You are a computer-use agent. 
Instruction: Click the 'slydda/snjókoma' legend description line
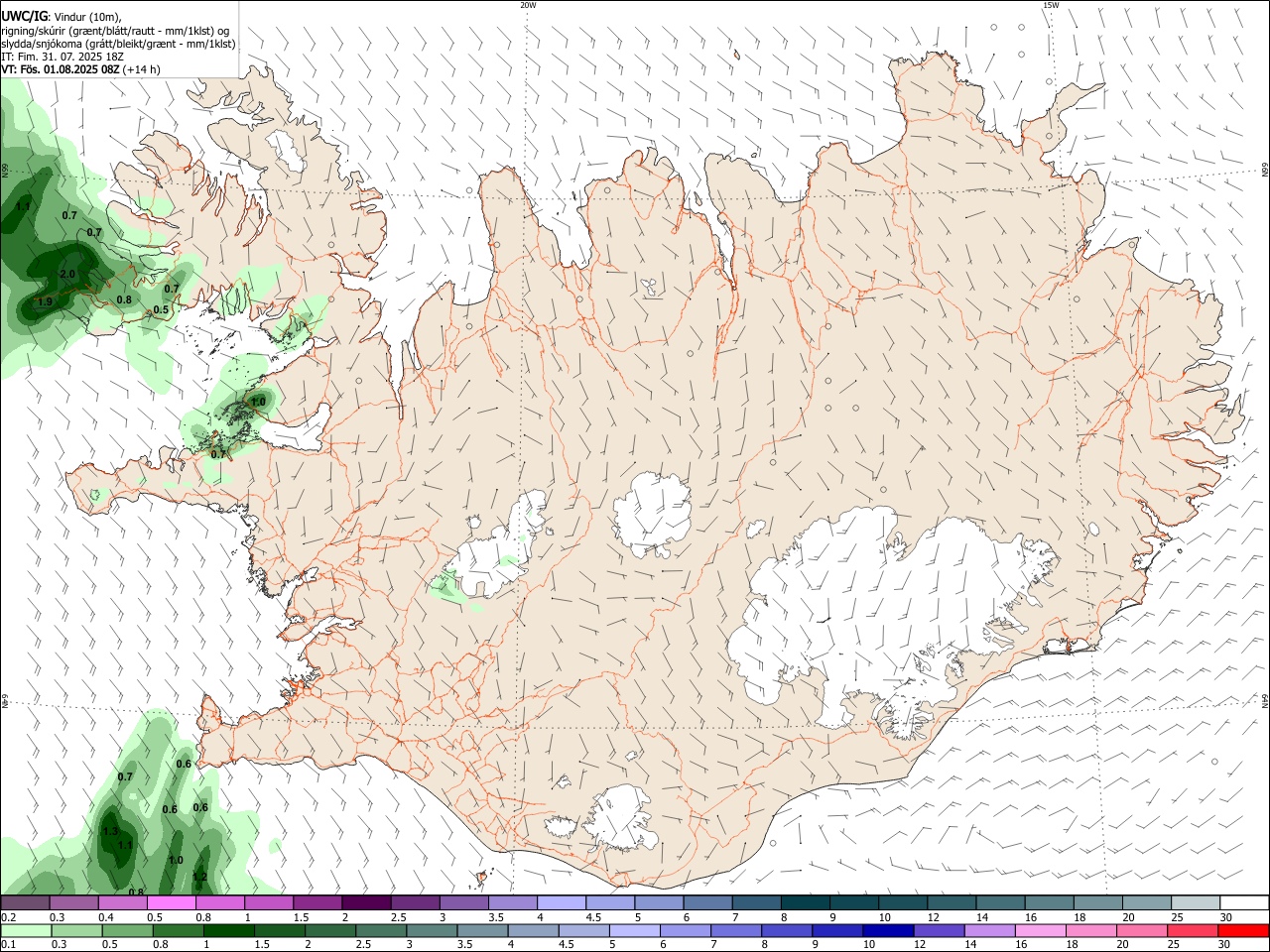[118, 44]
